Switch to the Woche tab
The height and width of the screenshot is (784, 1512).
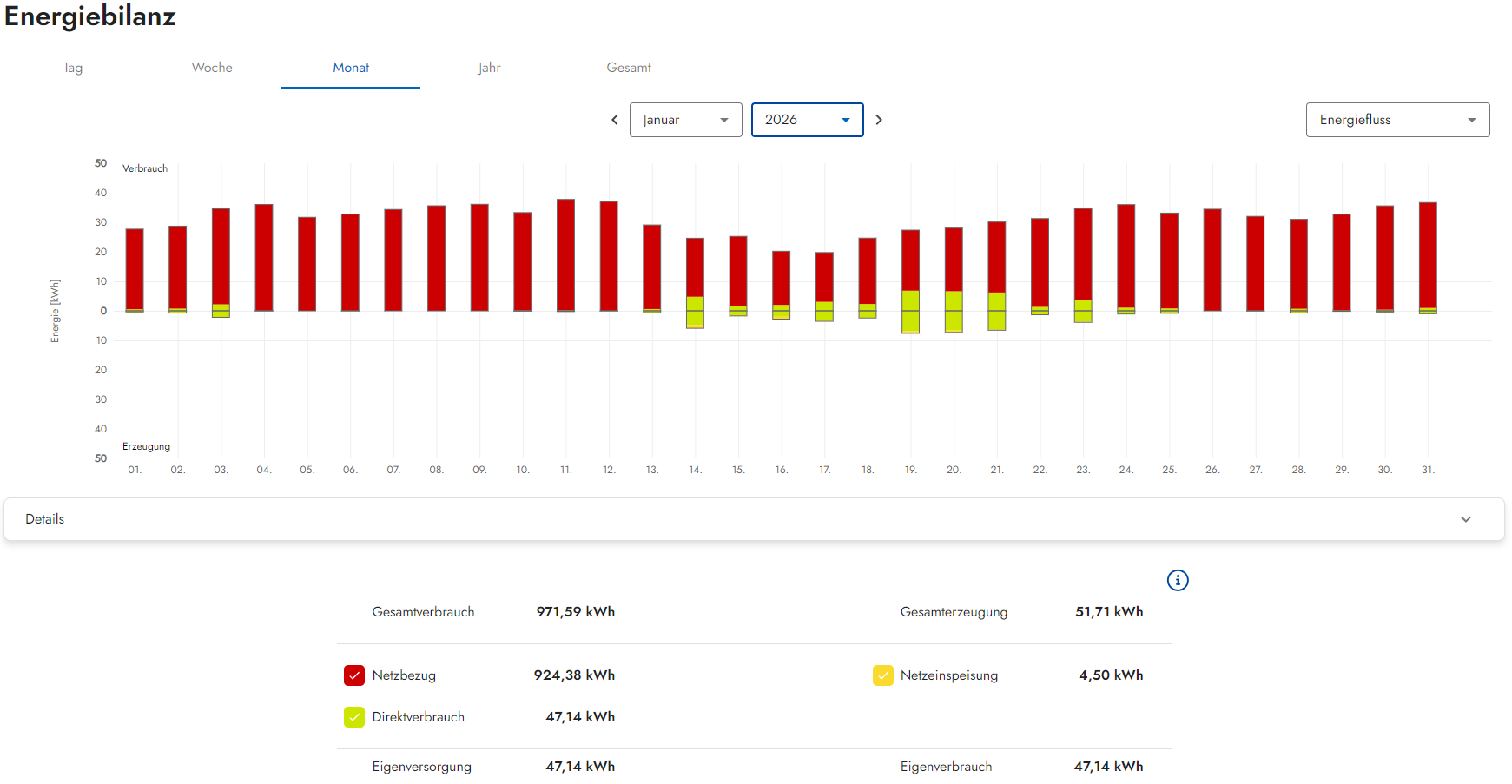point(212,68)
